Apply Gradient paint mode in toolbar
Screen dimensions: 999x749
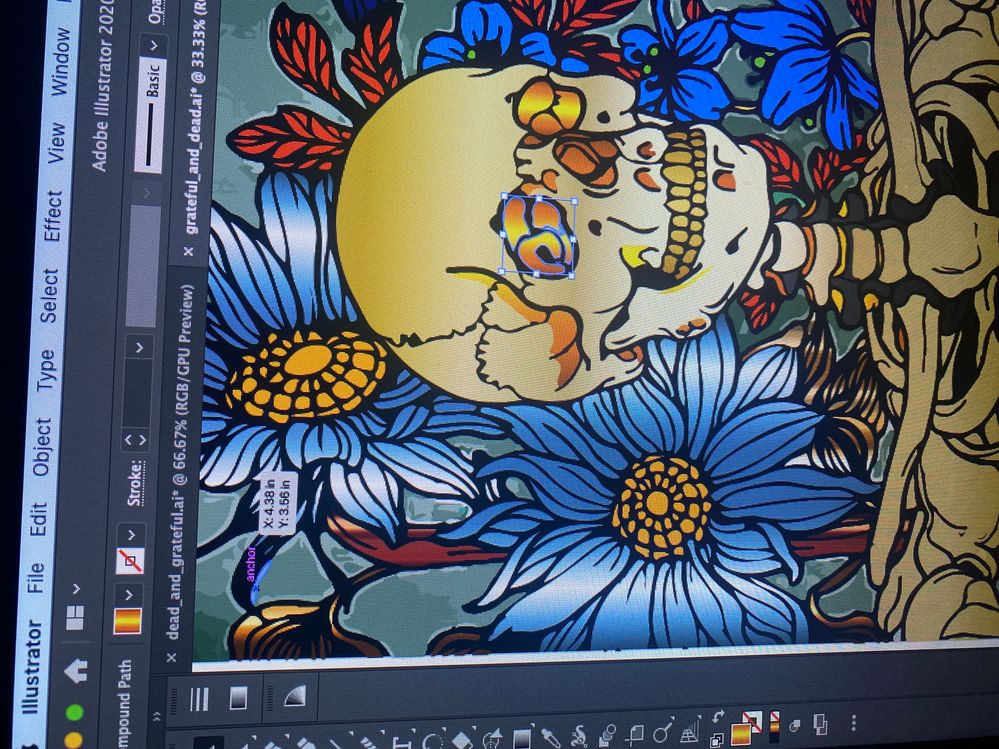click(x=774, y=726)
